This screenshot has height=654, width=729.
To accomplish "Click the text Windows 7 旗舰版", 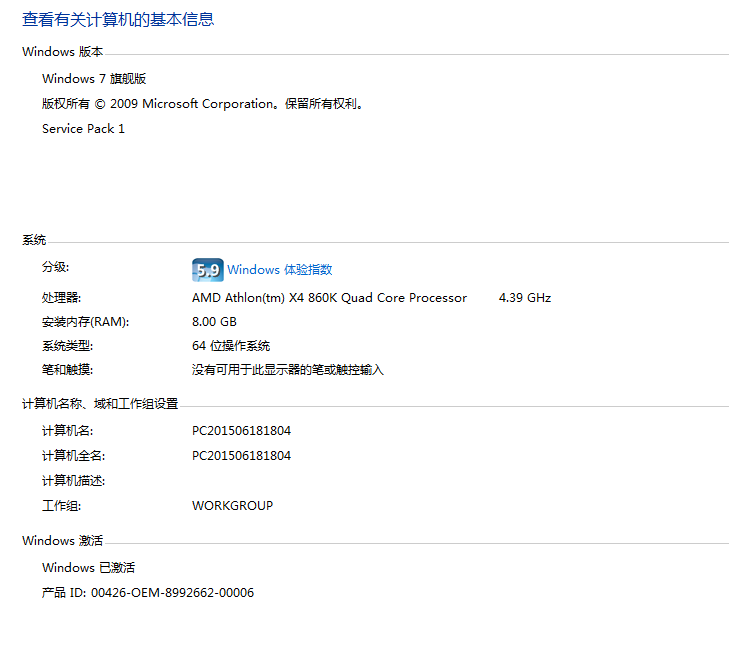I will 94,79.
